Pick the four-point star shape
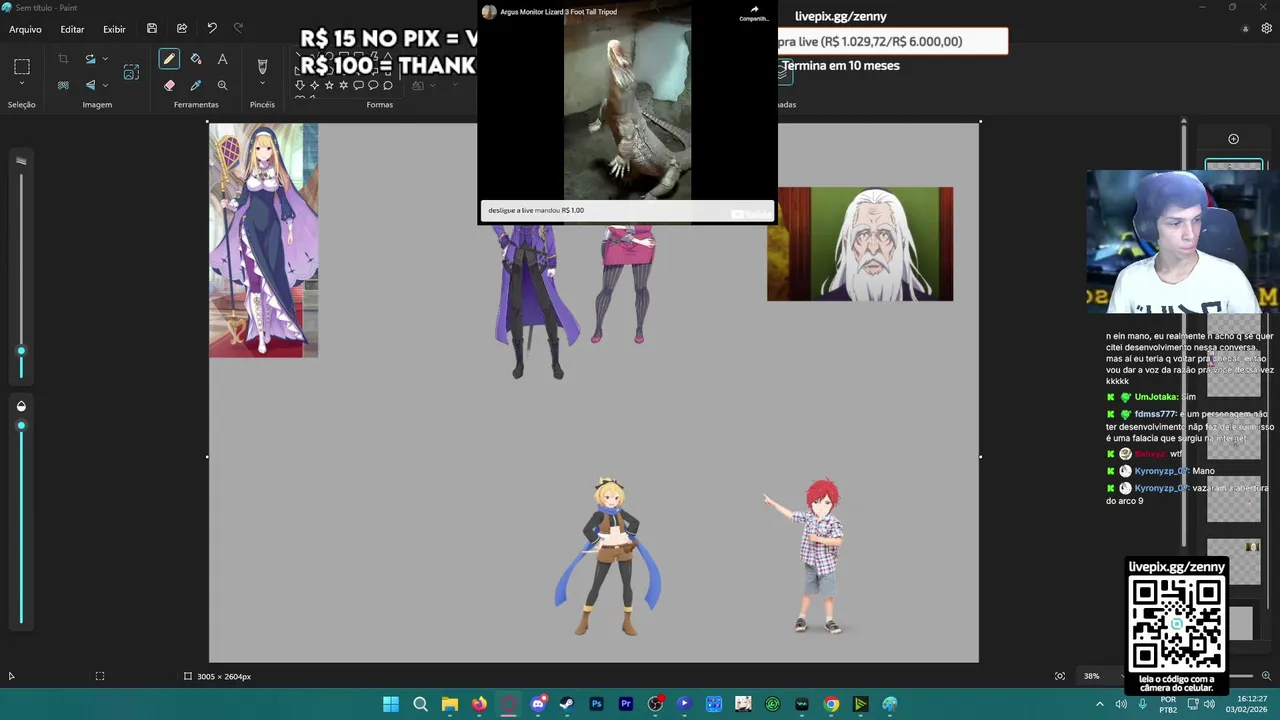 [x=314, y=86]
